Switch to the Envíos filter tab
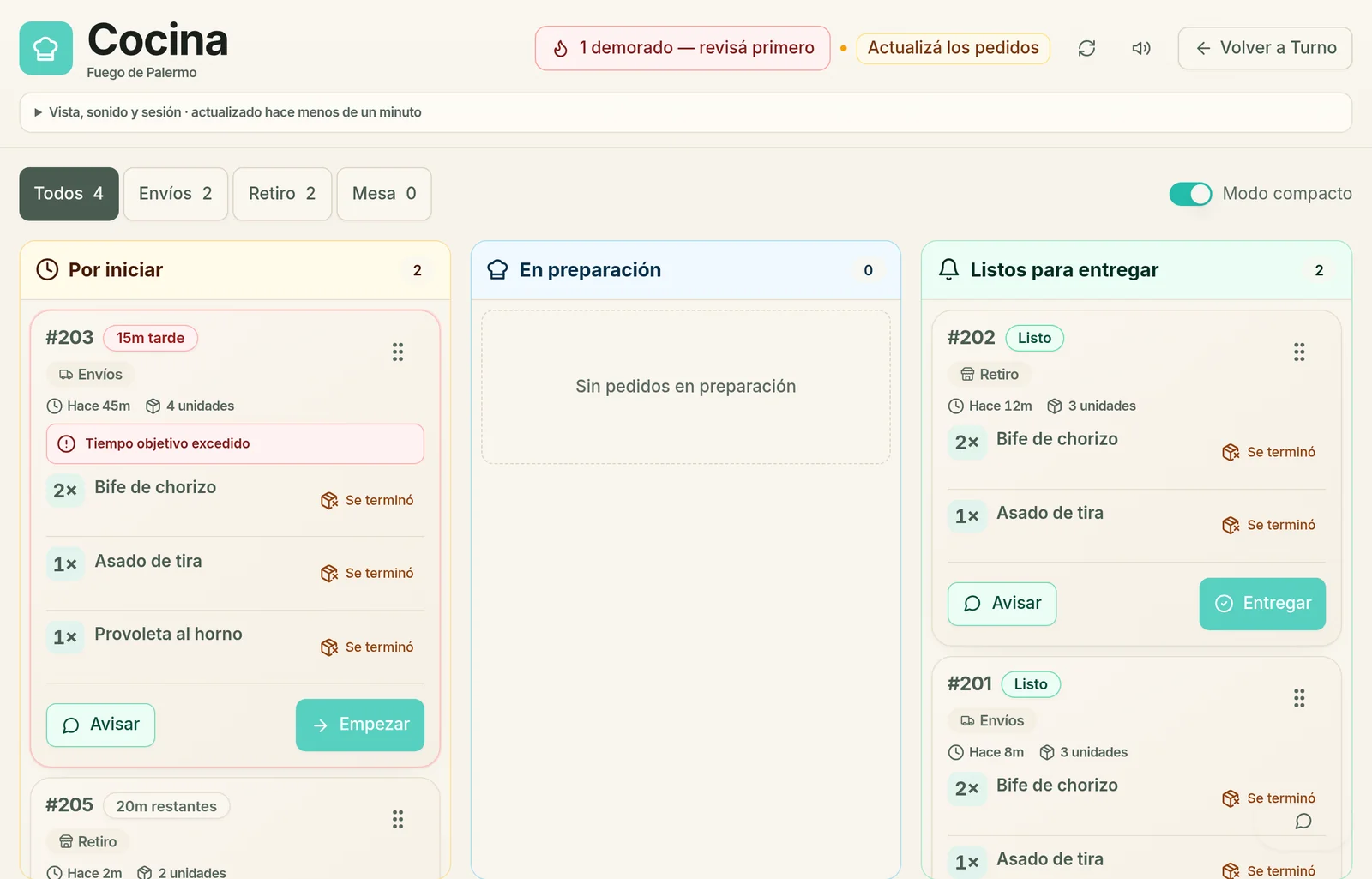 [176, 194]
